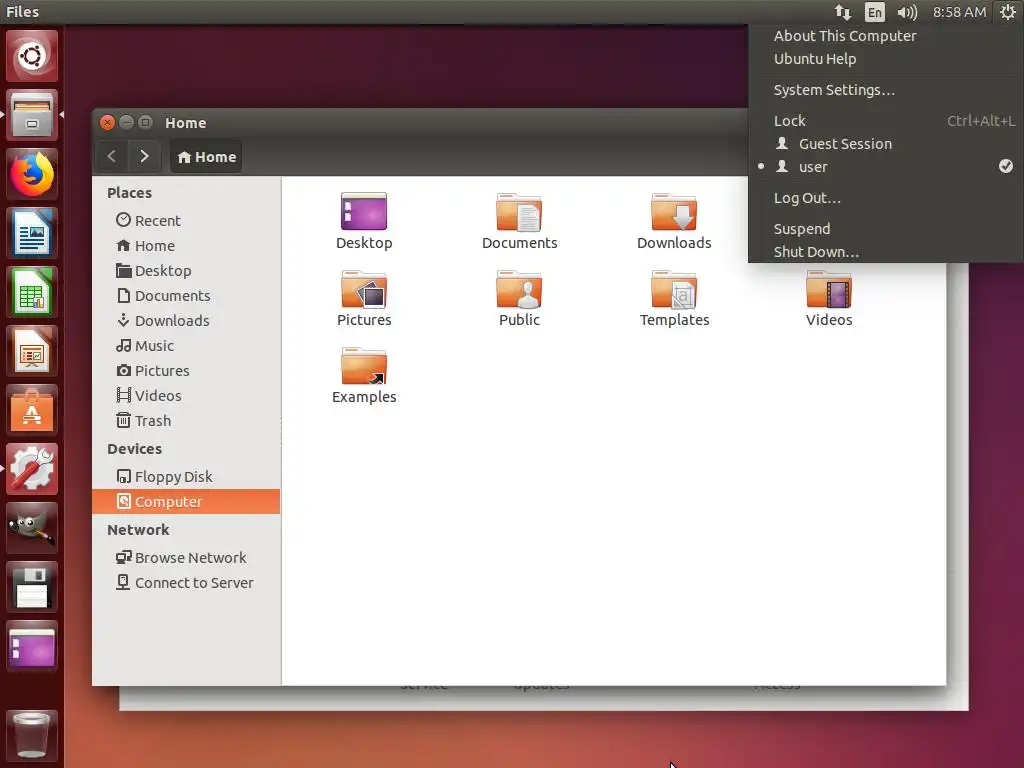The height and width of the screenshot is (768, 1024).
Task: Select Documents in Places sidebar
Action: point(186,296)
